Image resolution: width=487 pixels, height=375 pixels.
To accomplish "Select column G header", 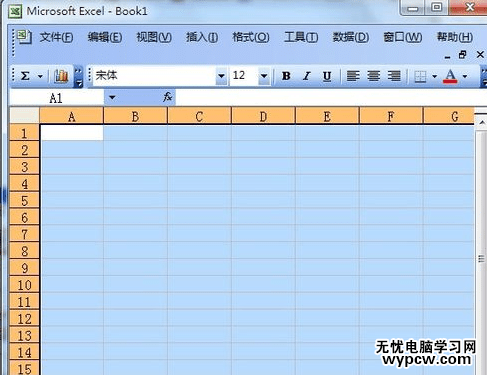I will (449, 117).
